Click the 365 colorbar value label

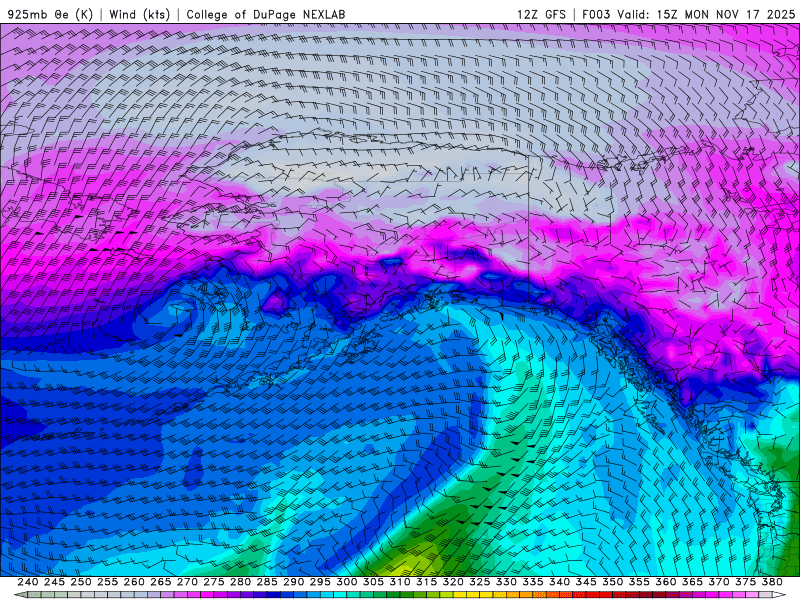coord(692,582)
